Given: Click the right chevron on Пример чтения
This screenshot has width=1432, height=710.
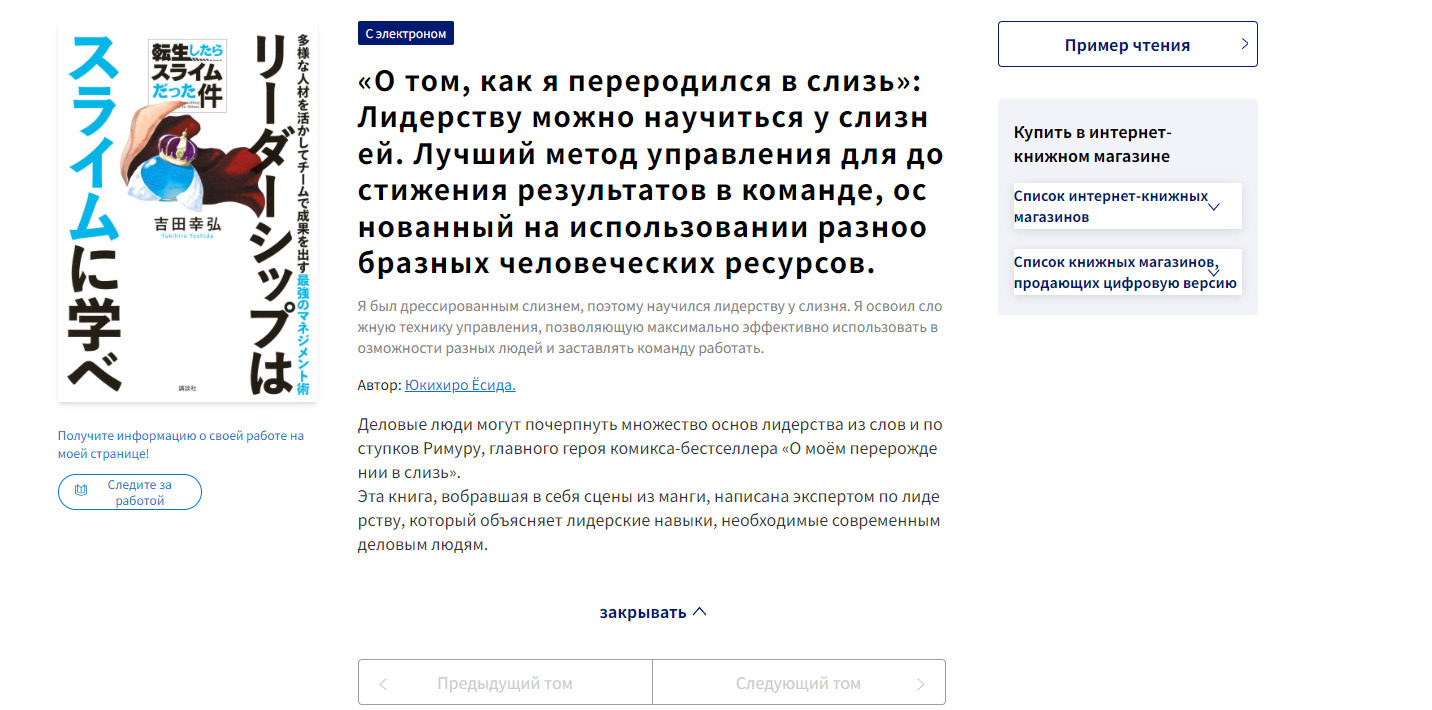Looking at the screenshot, I should pos(1244,44).
